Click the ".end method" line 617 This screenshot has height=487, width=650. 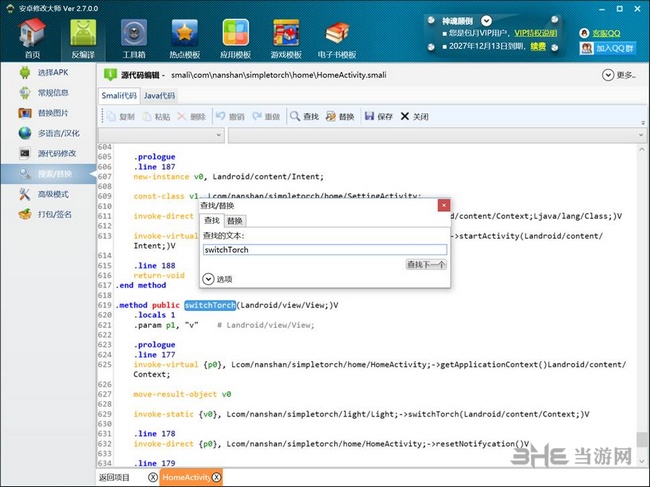click(141, 285)
